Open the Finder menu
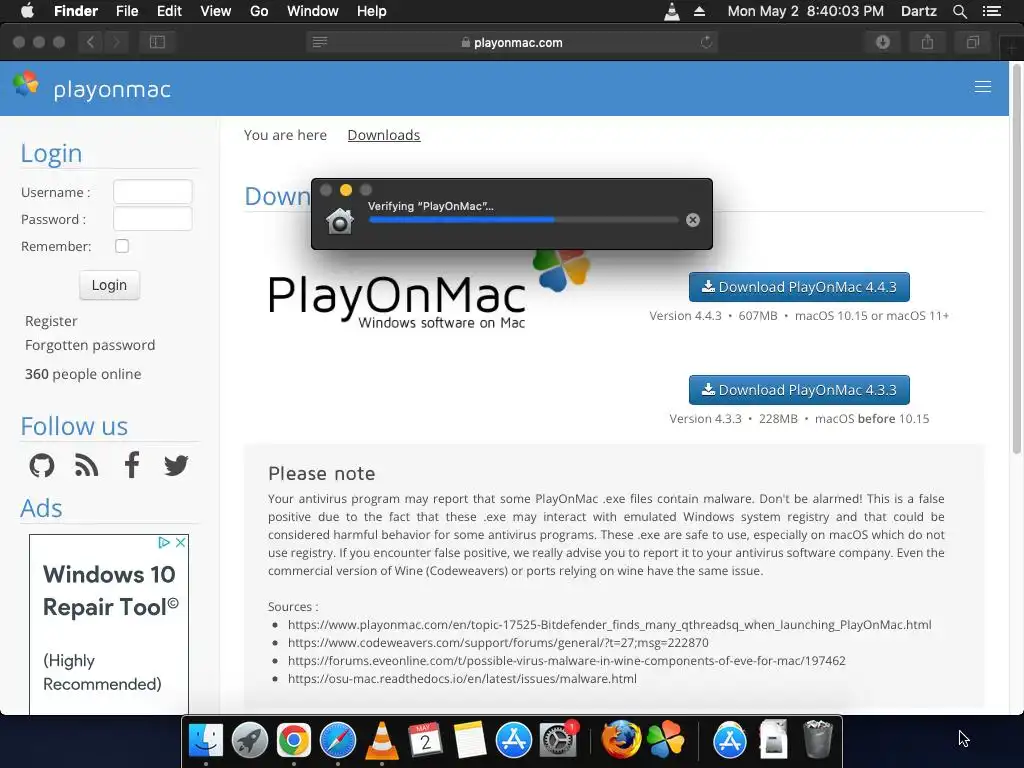Image resolution: width=1024 pixels, height=768 pixels. tap(76, 11)
